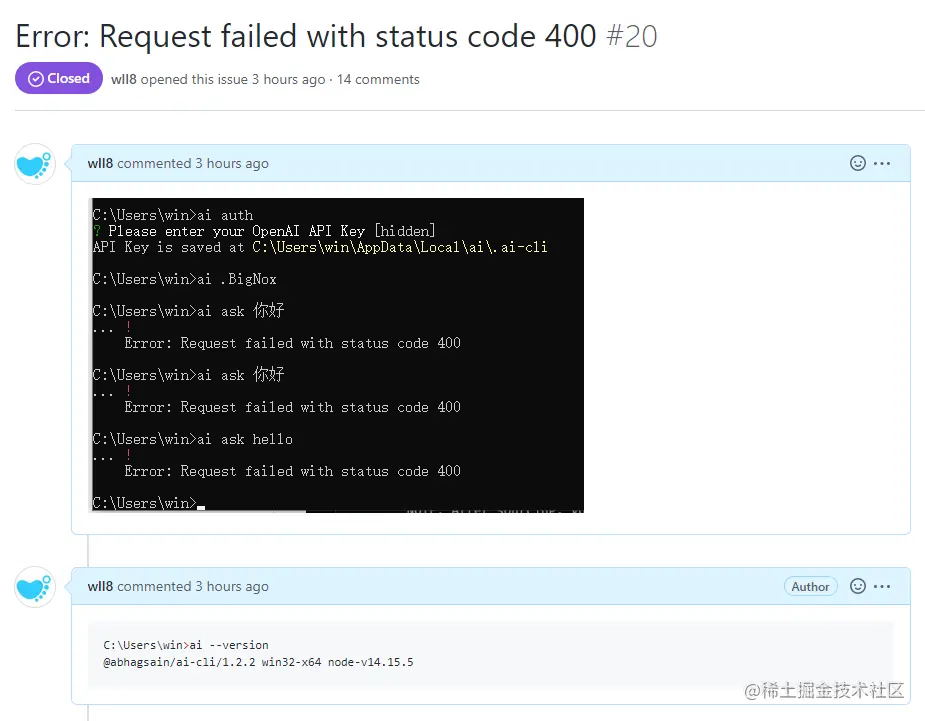This screenshot has height=721, width=925.
Task: Open more options menu on first comment
Action: (x=882, y=163)
